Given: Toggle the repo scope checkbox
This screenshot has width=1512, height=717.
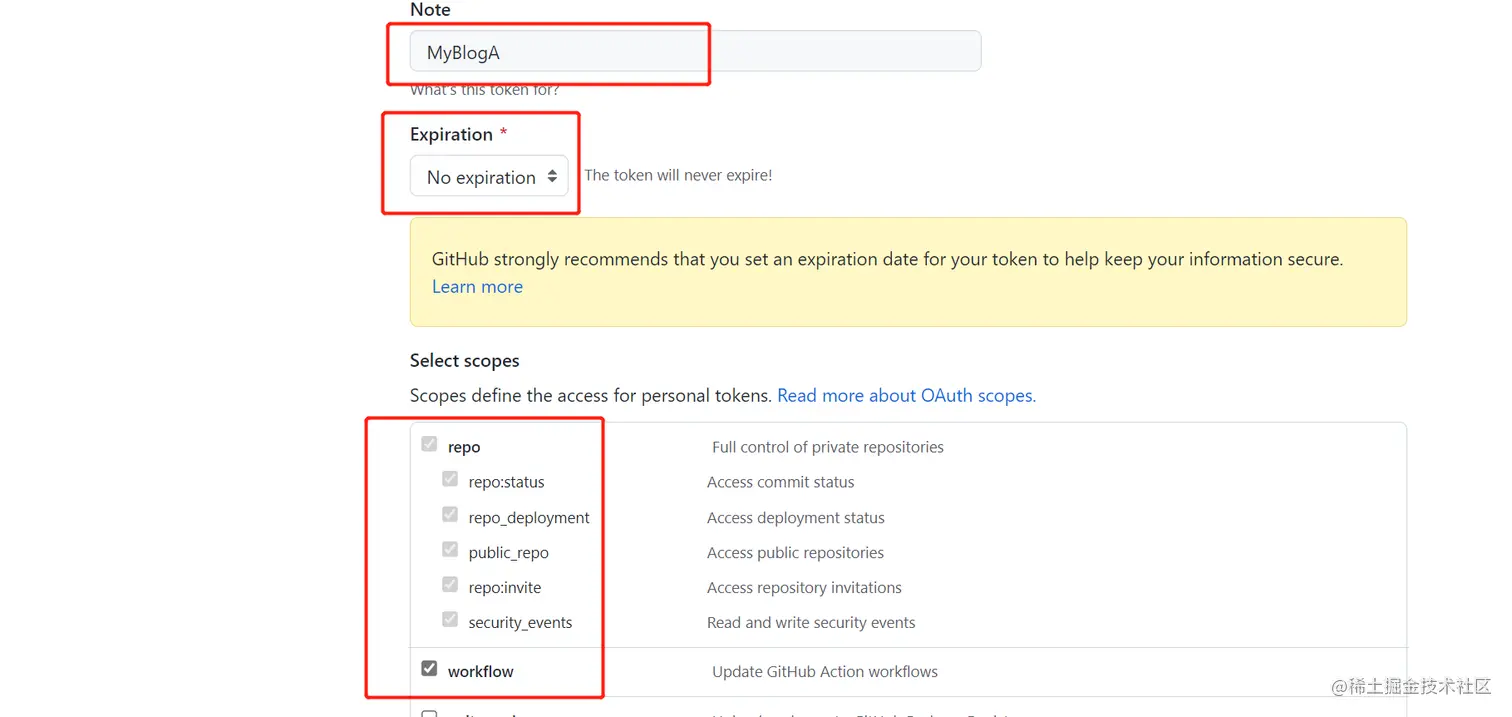Looking at the screenshot, I should click(429, 444).
